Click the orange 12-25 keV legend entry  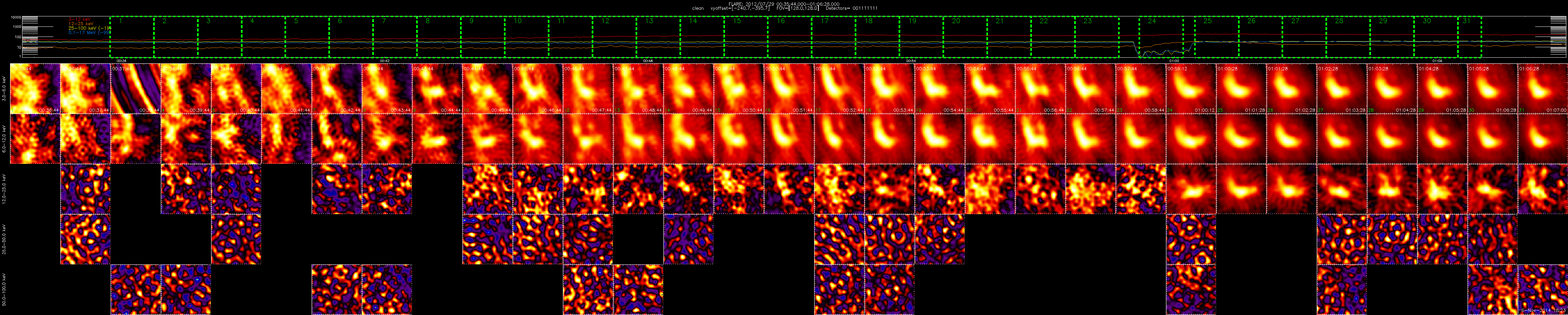81,23
